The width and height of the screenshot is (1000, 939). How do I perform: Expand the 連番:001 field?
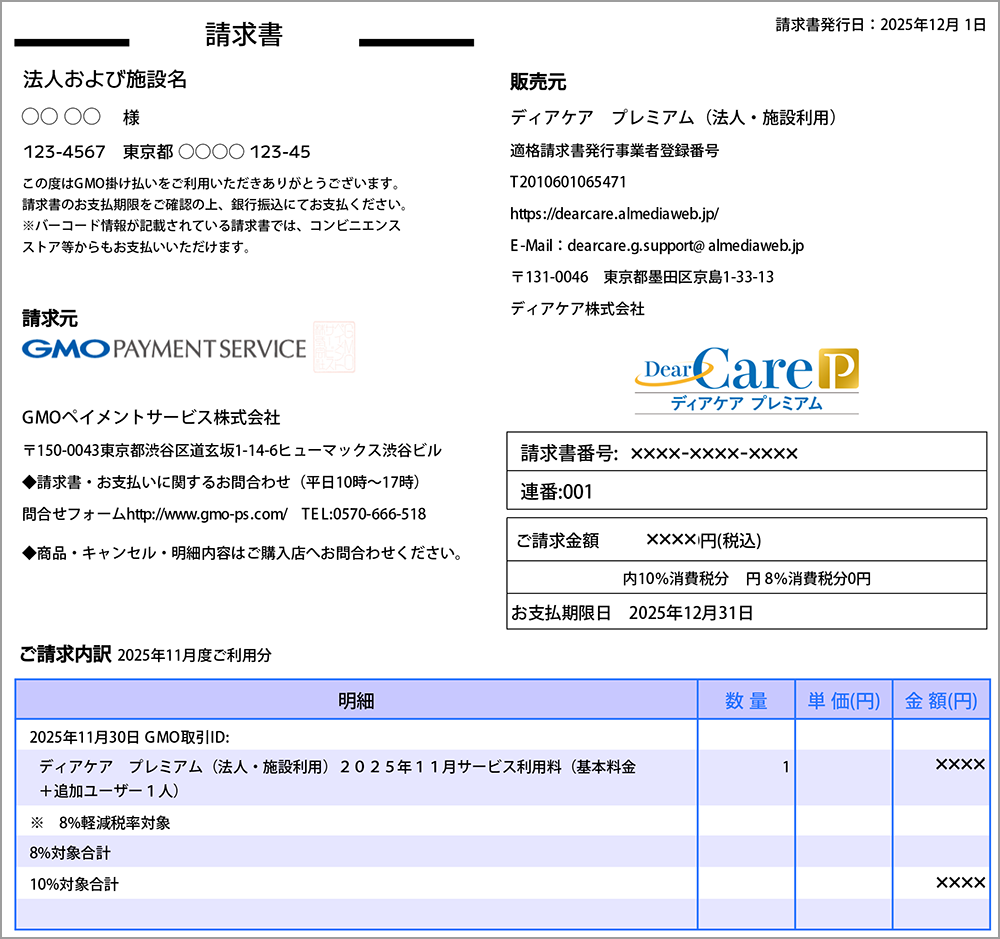coord(746,491)
